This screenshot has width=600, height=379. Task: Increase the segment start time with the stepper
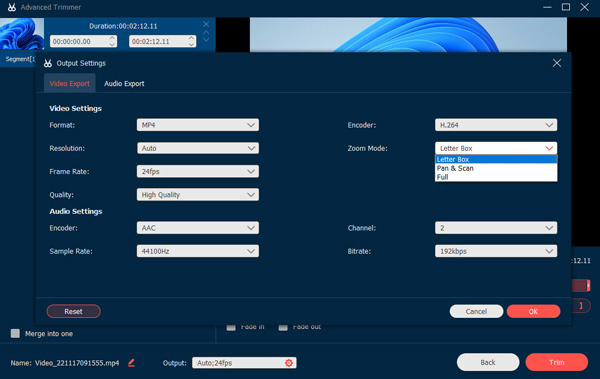[112, 38]
